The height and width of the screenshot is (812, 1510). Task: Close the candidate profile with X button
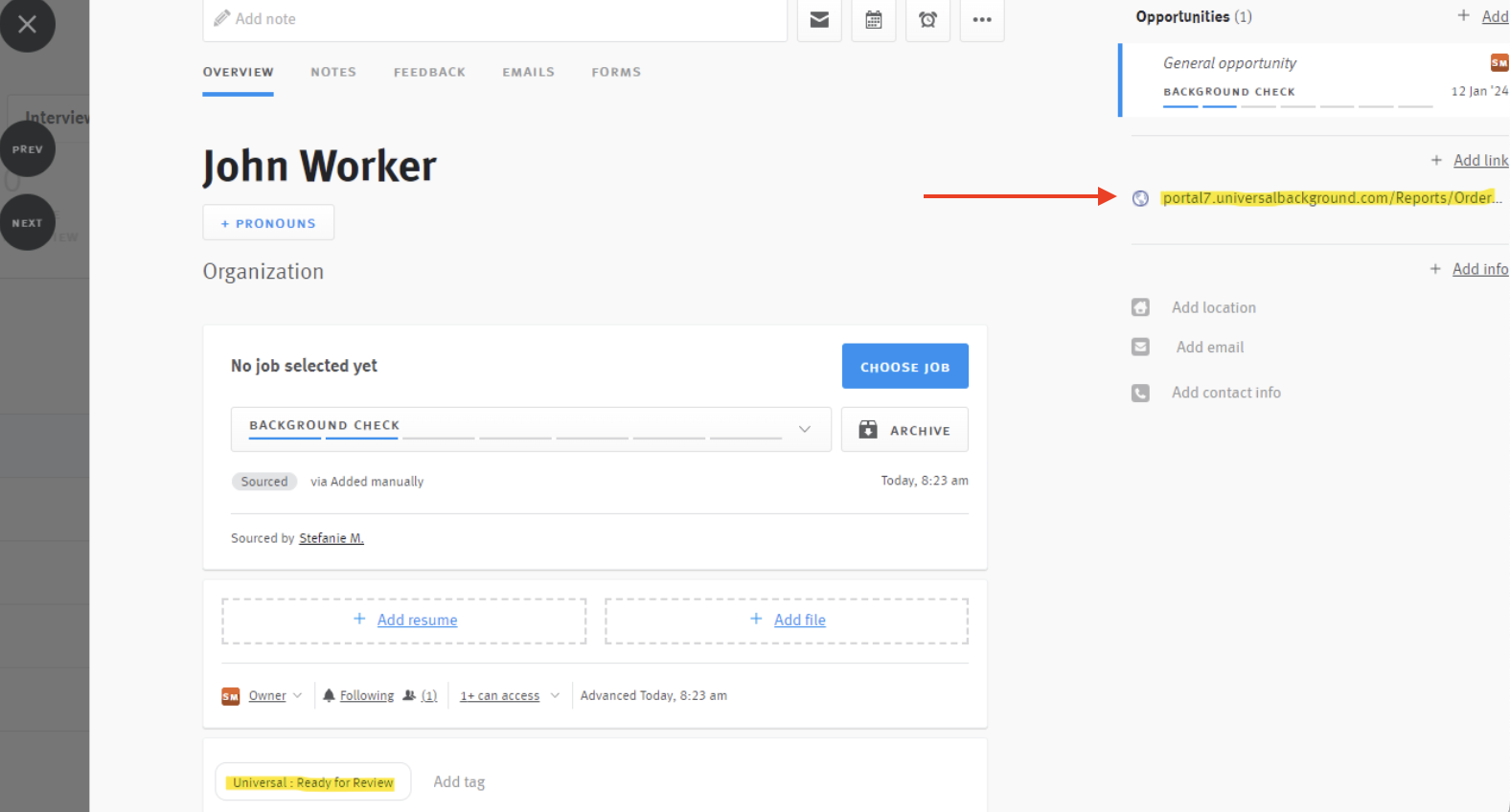tap(27, 24)
